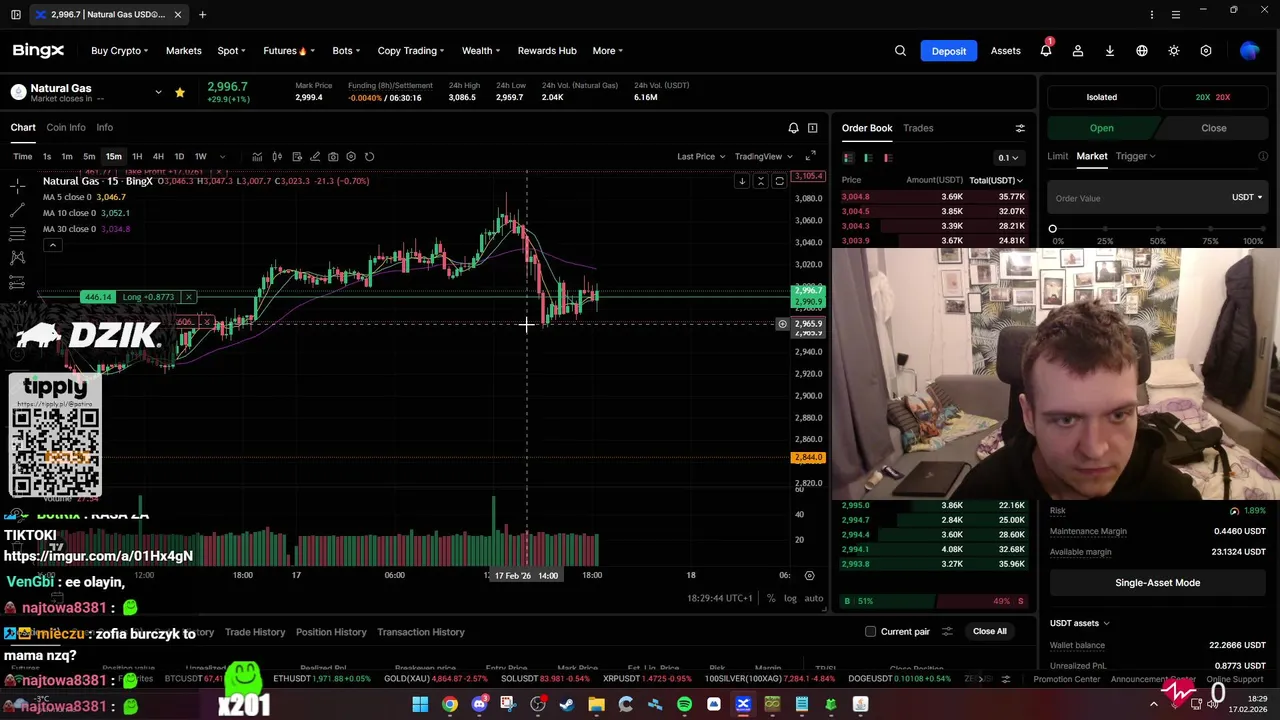Select the drawing pencil icon in chart toolbar
Screen dimensions: 1280x720
pos(315,157)
